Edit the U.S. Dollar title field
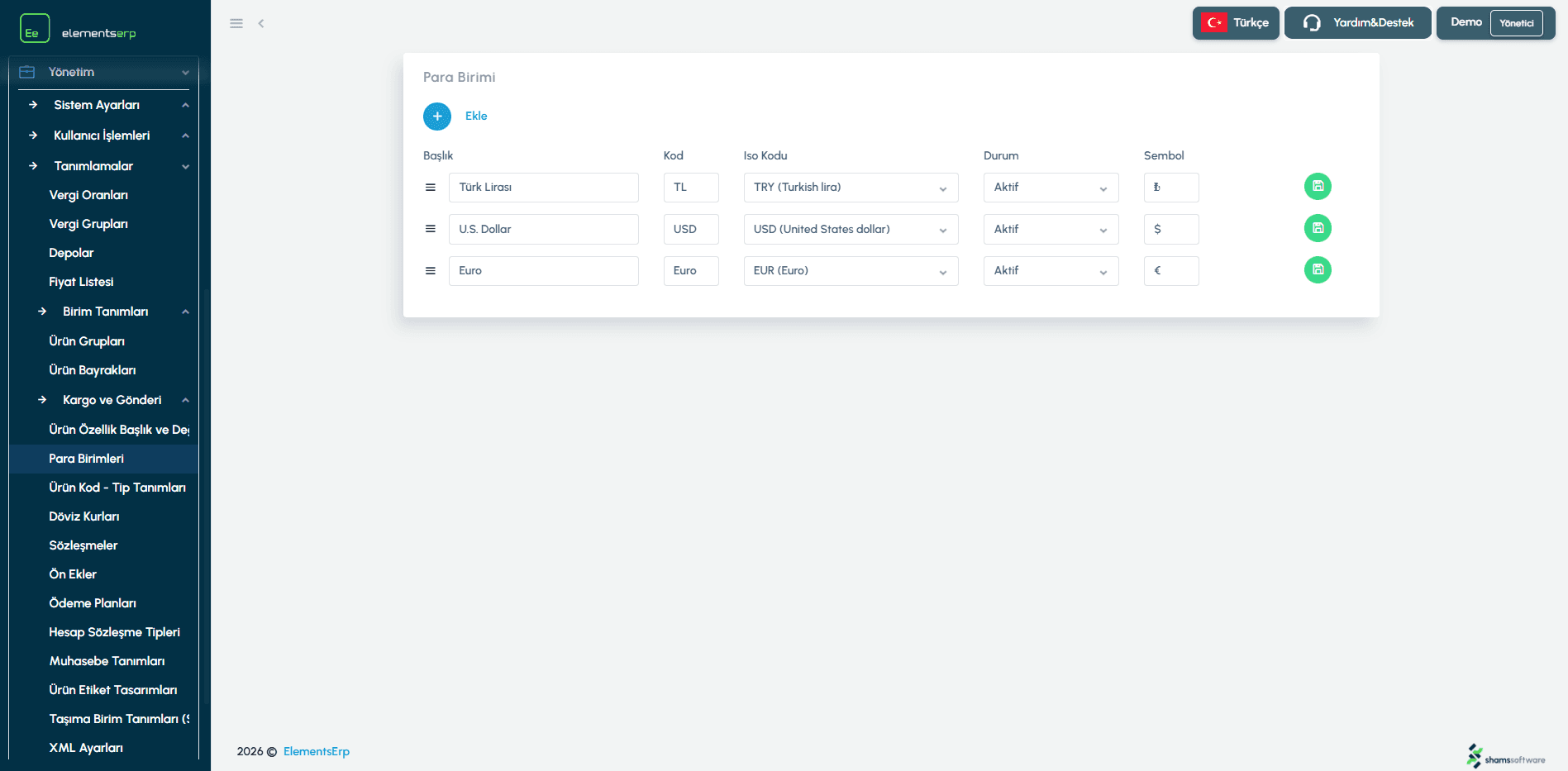 [544, 229]
